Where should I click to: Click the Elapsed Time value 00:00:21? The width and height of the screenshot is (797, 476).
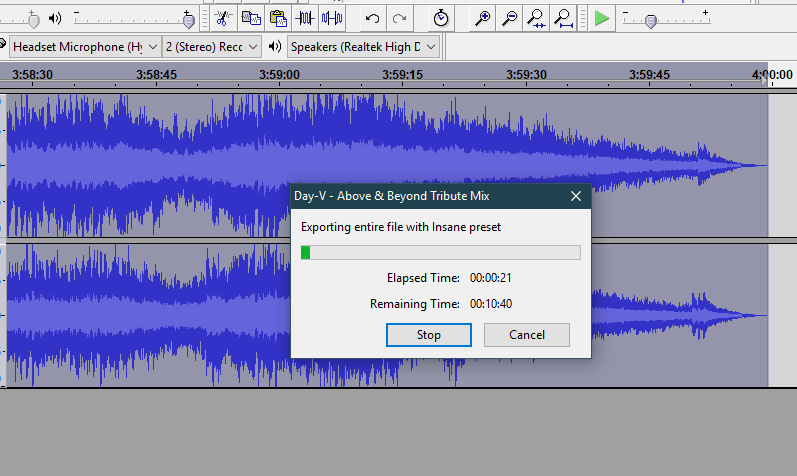pos(491,278)
